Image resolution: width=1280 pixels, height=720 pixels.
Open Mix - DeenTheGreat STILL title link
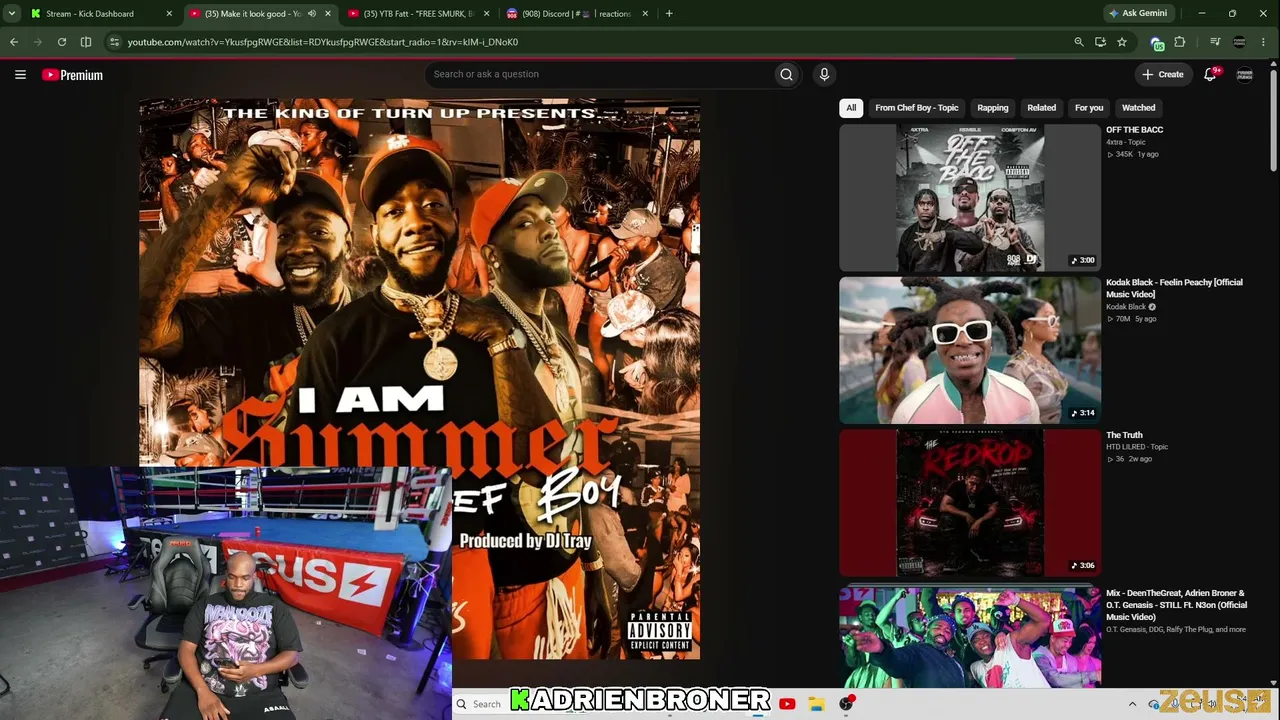(x=1176, y=605)
